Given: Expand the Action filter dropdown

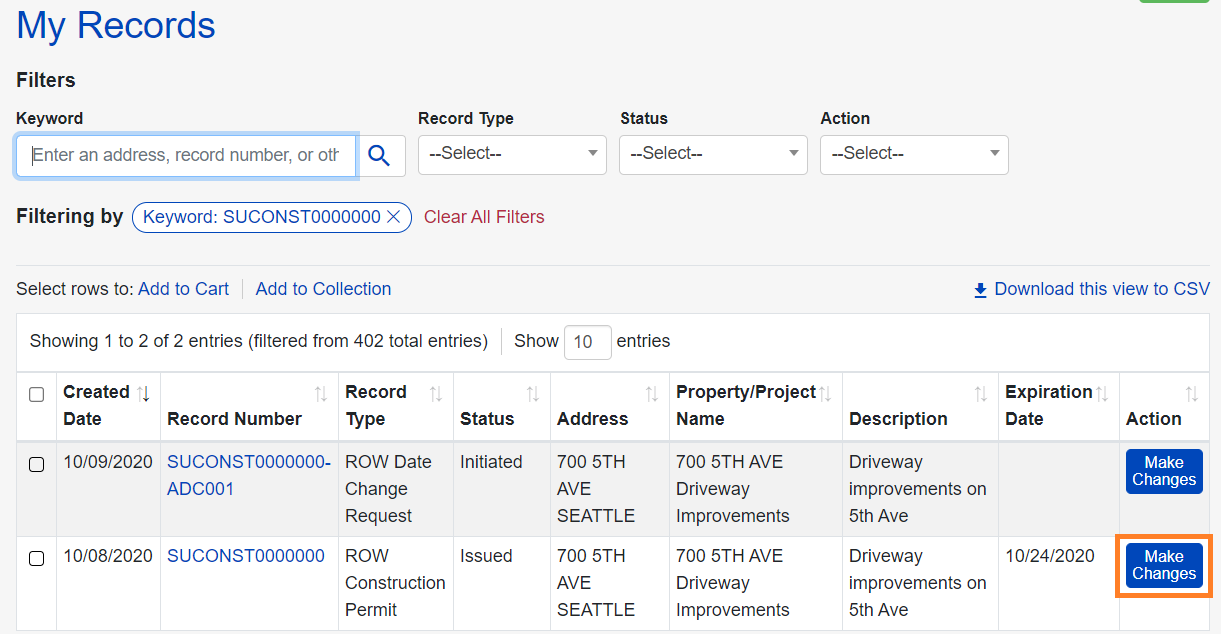Looking at the screenshot, I should tap(914, 154).
